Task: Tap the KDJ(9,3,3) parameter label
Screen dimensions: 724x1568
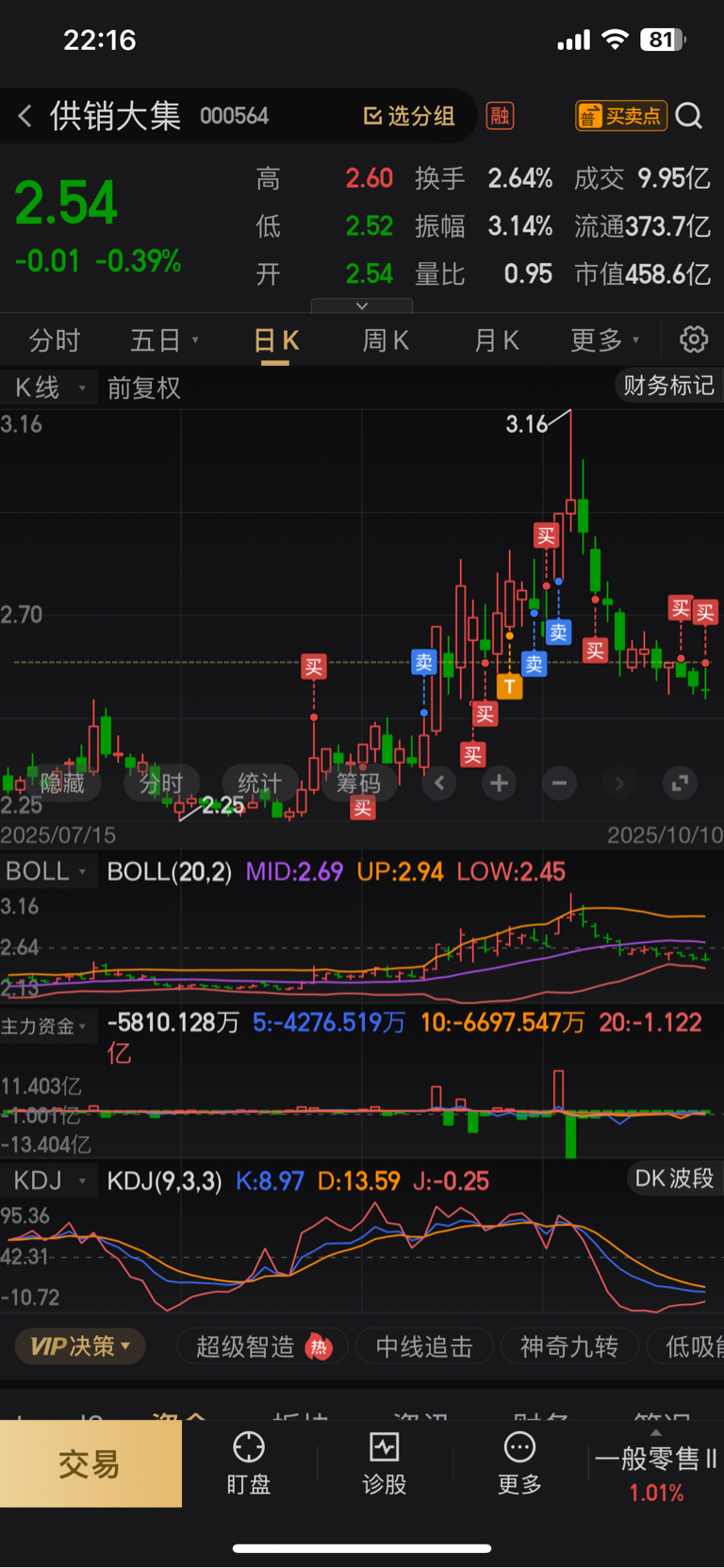Action: (x=164, y=1181)
